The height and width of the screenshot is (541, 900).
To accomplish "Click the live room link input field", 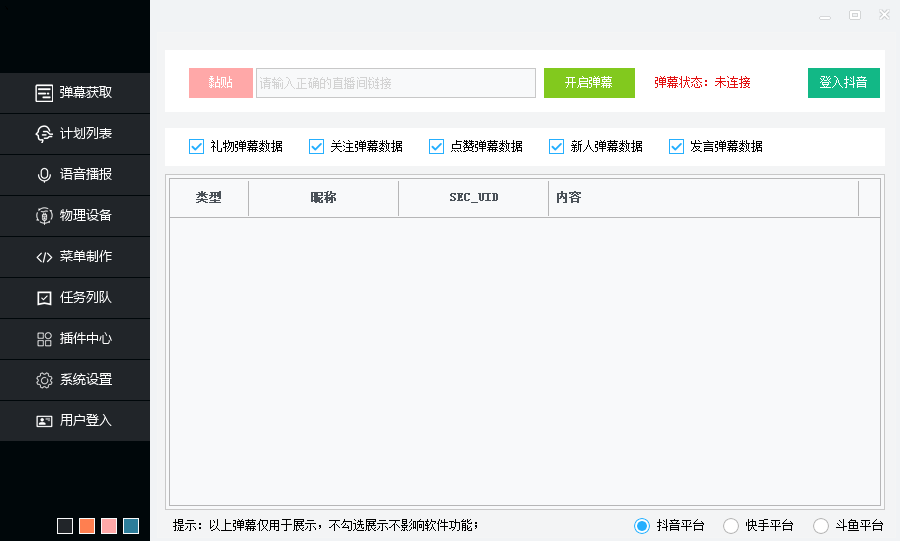I will [396, 83].
